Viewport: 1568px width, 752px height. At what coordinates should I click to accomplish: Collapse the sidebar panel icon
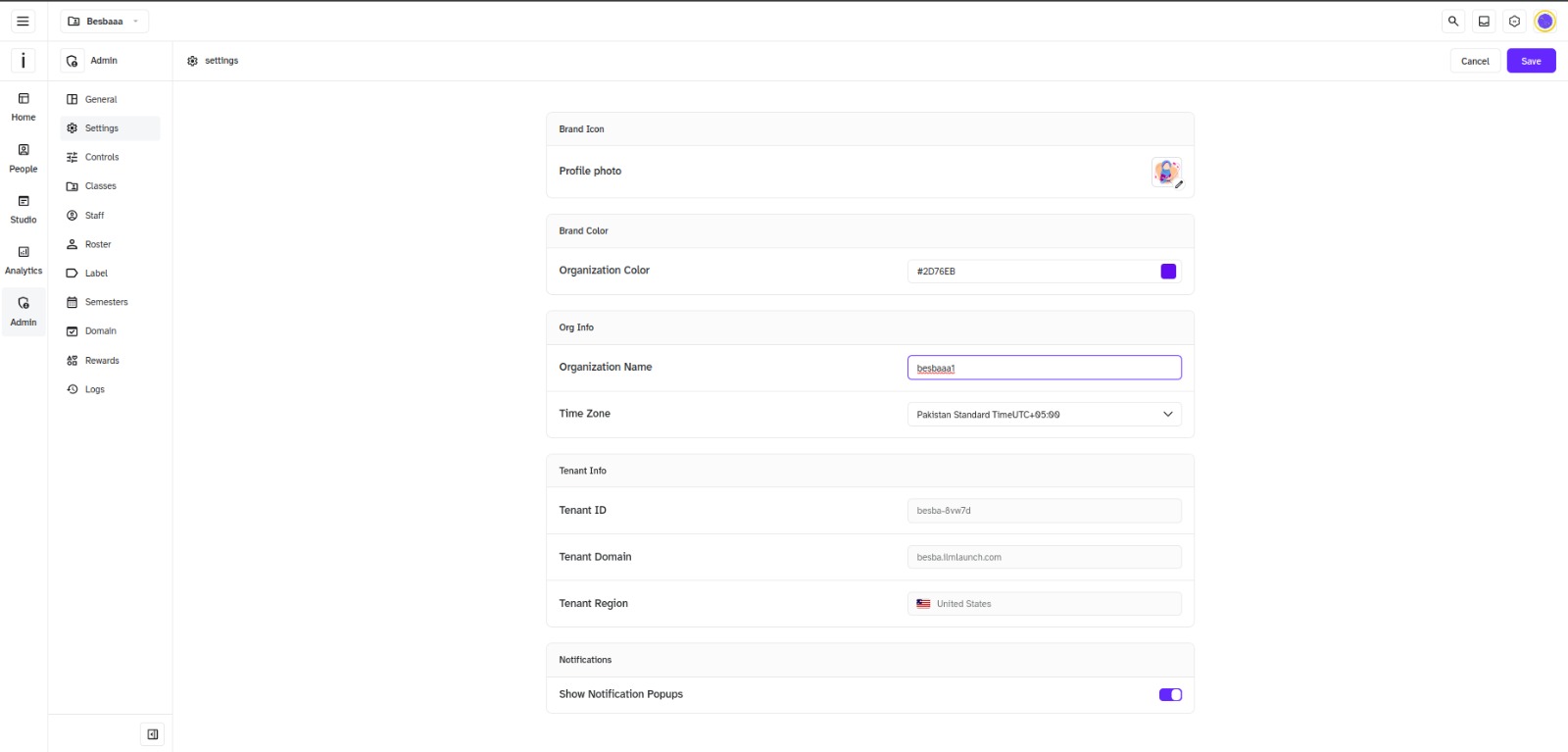[x=153, y=734]
